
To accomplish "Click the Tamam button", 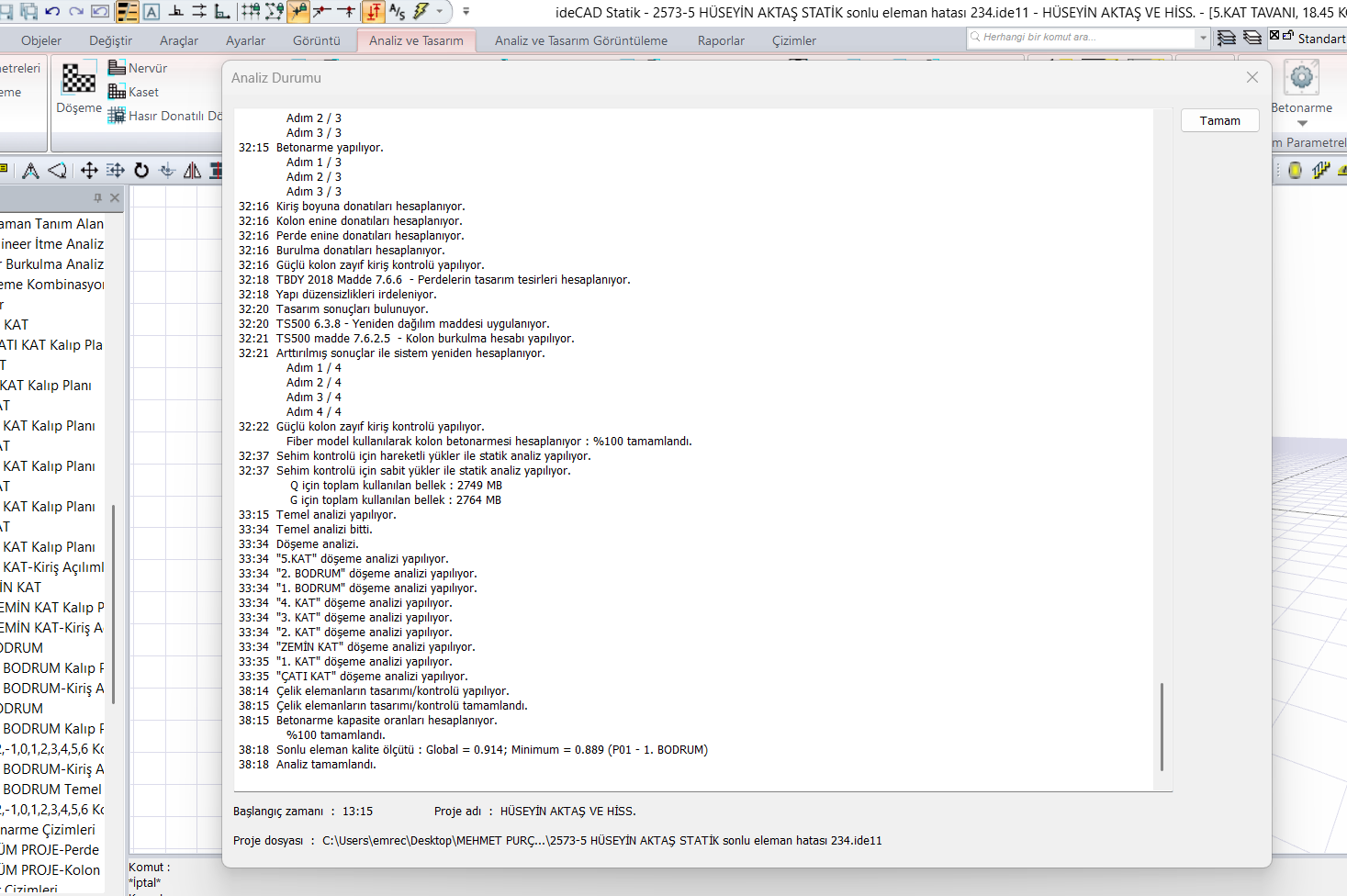I will tap(1219, 120).
